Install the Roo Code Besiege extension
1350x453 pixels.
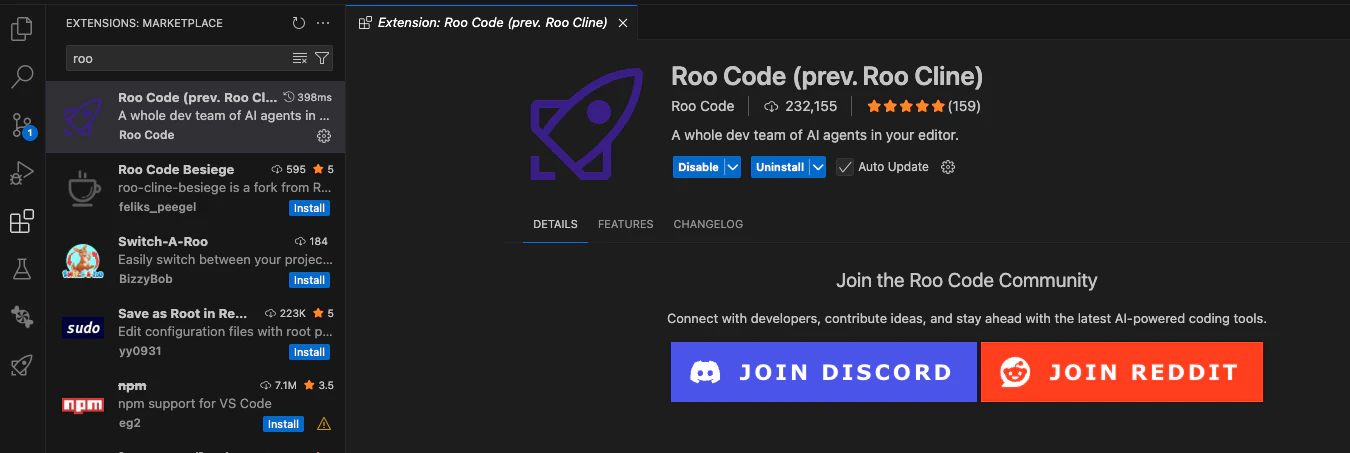tap(309, 208)
